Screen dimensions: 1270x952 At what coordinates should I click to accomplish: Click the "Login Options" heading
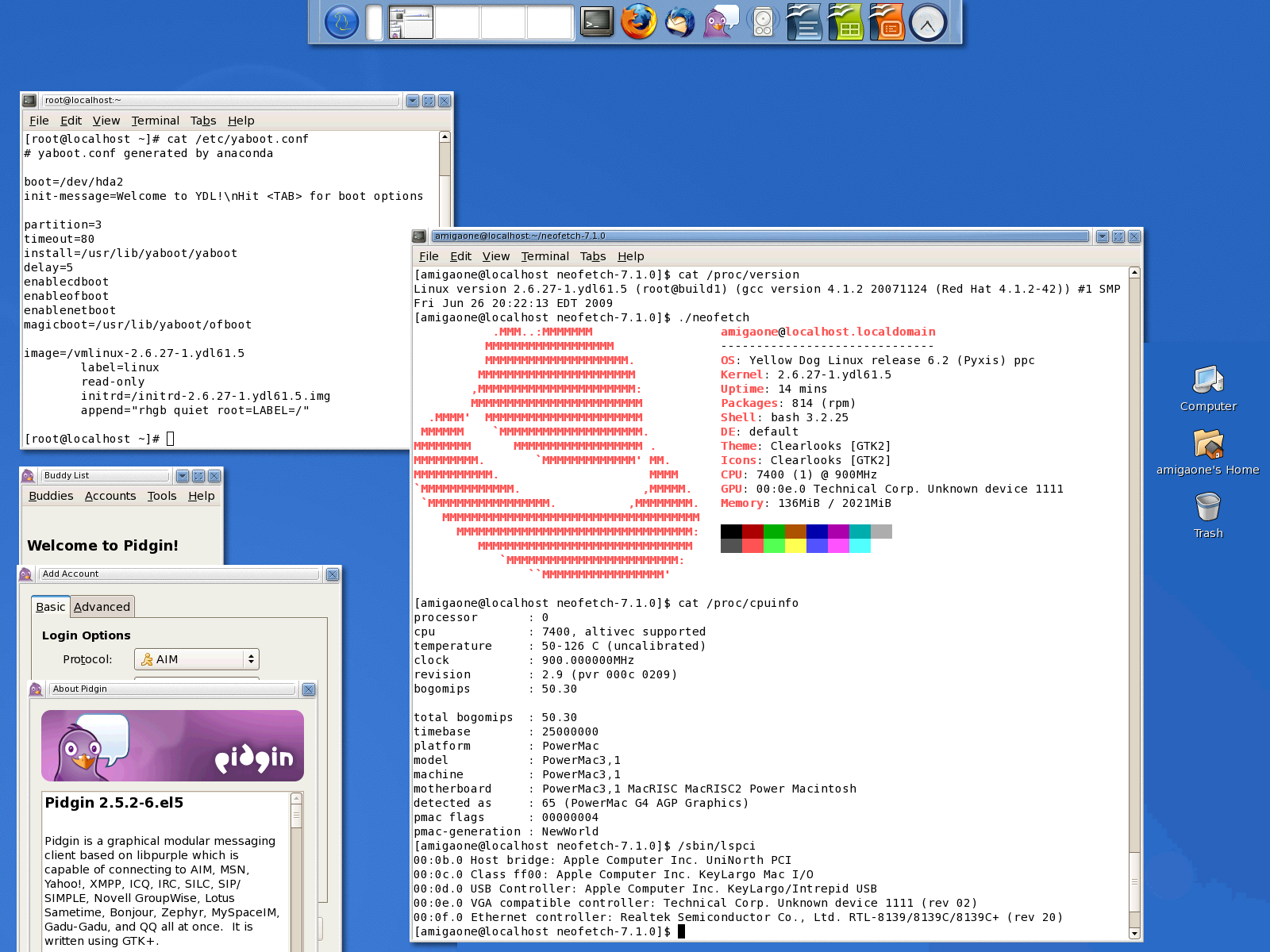[87, 635]
